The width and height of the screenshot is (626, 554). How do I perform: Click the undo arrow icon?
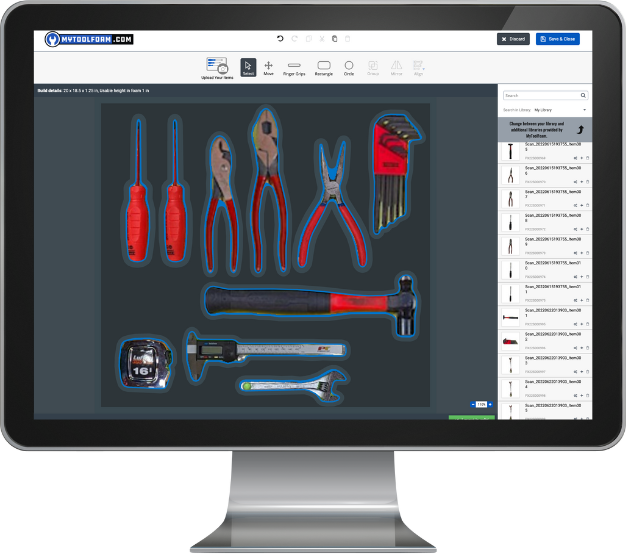pyautogui.click(x=280, y=39)
